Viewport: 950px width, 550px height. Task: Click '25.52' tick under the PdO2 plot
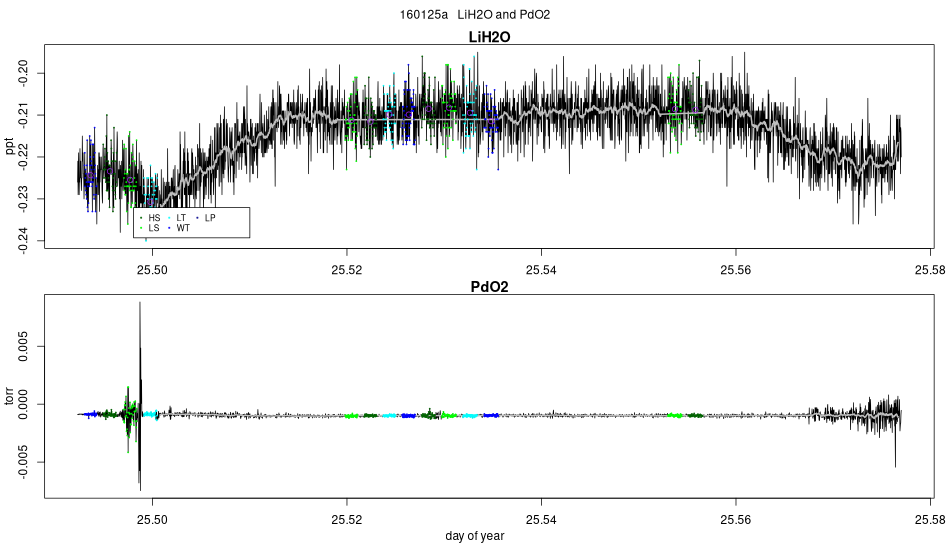(x=347, y=520)
